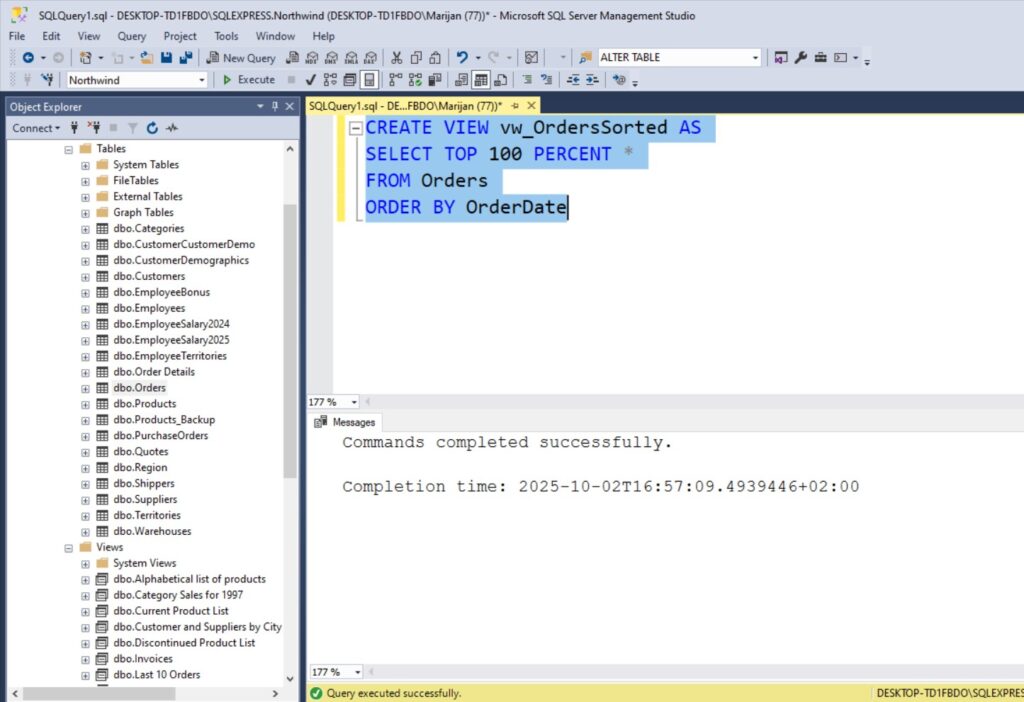Click the Cut scissors icon
Viewport: 1024px width, 702px height.
397,58
